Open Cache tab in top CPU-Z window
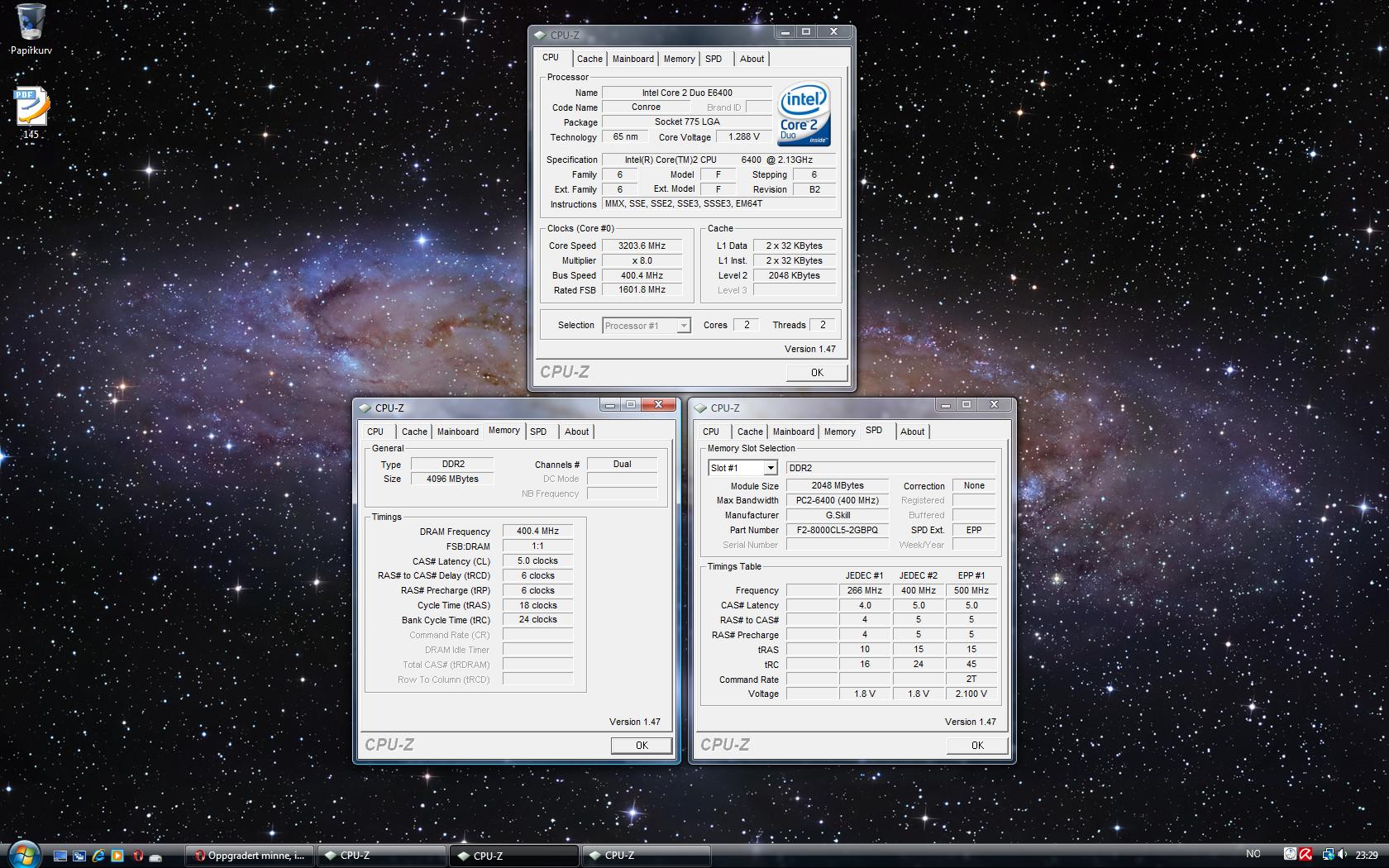Image resolution: width=1389 pixels, height=868 pixels. (x=589, y=59)
